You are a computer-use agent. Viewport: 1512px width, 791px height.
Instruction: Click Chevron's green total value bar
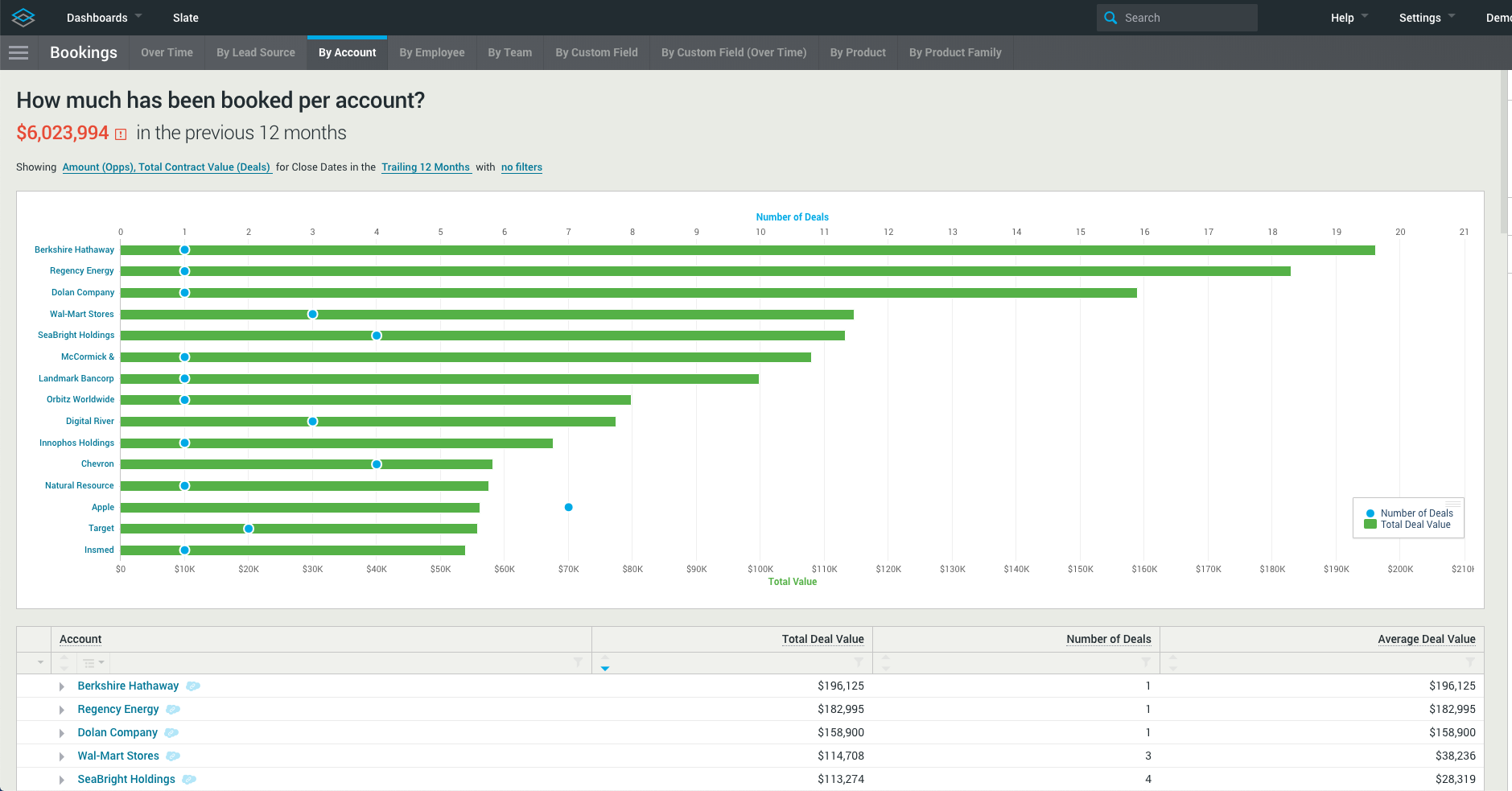tap(307, 464)
